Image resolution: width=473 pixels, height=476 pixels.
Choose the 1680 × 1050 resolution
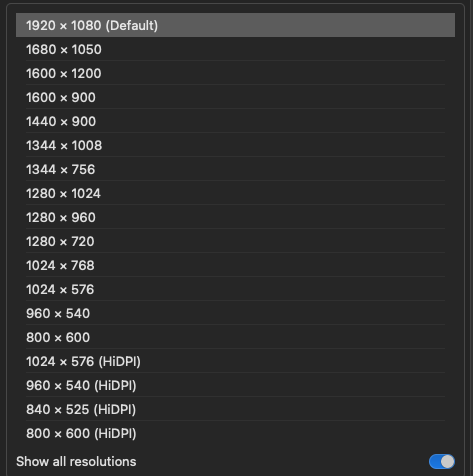(235, 49)
